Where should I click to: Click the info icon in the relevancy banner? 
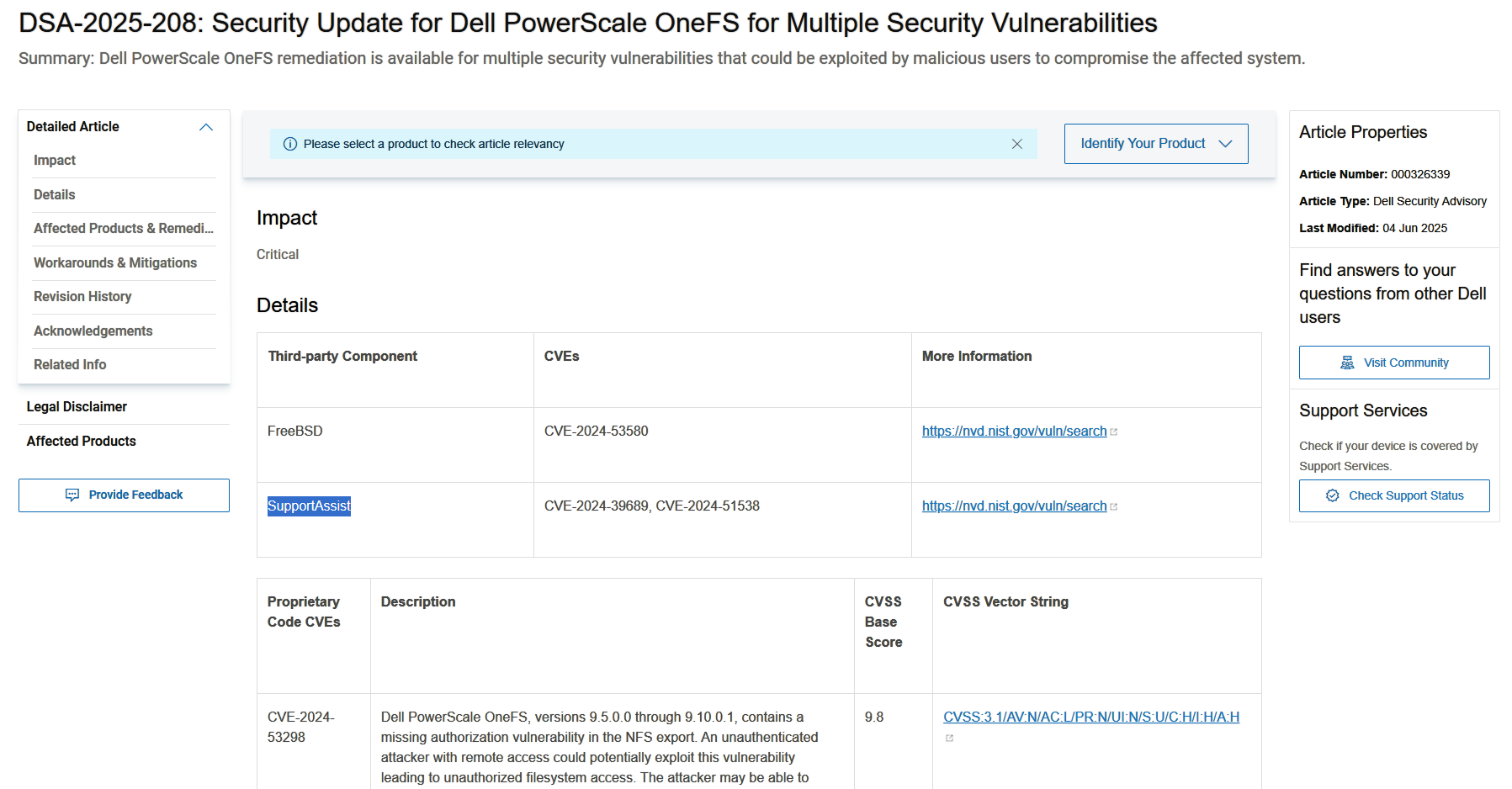290,144
